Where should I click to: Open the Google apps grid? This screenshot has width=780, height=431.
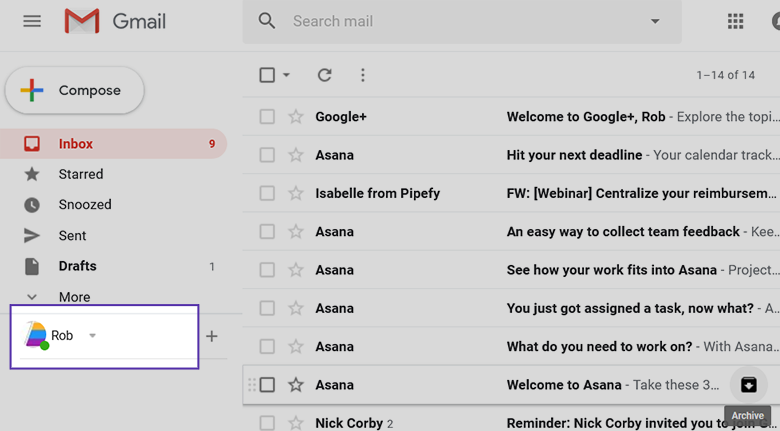click(x=735, y=21)
